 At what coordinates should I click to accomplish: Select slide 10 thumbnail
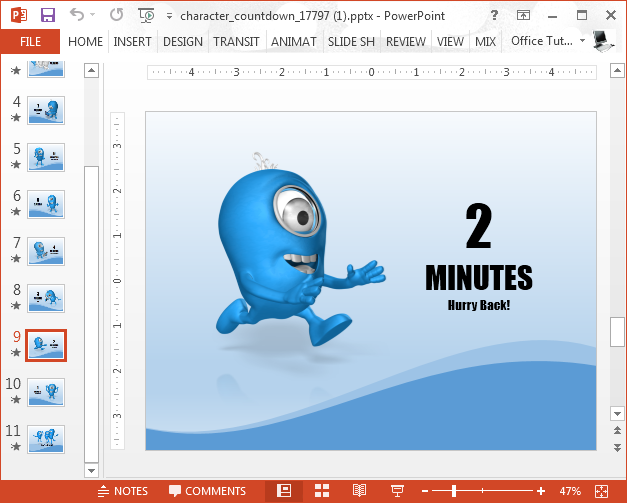(46, 392)
